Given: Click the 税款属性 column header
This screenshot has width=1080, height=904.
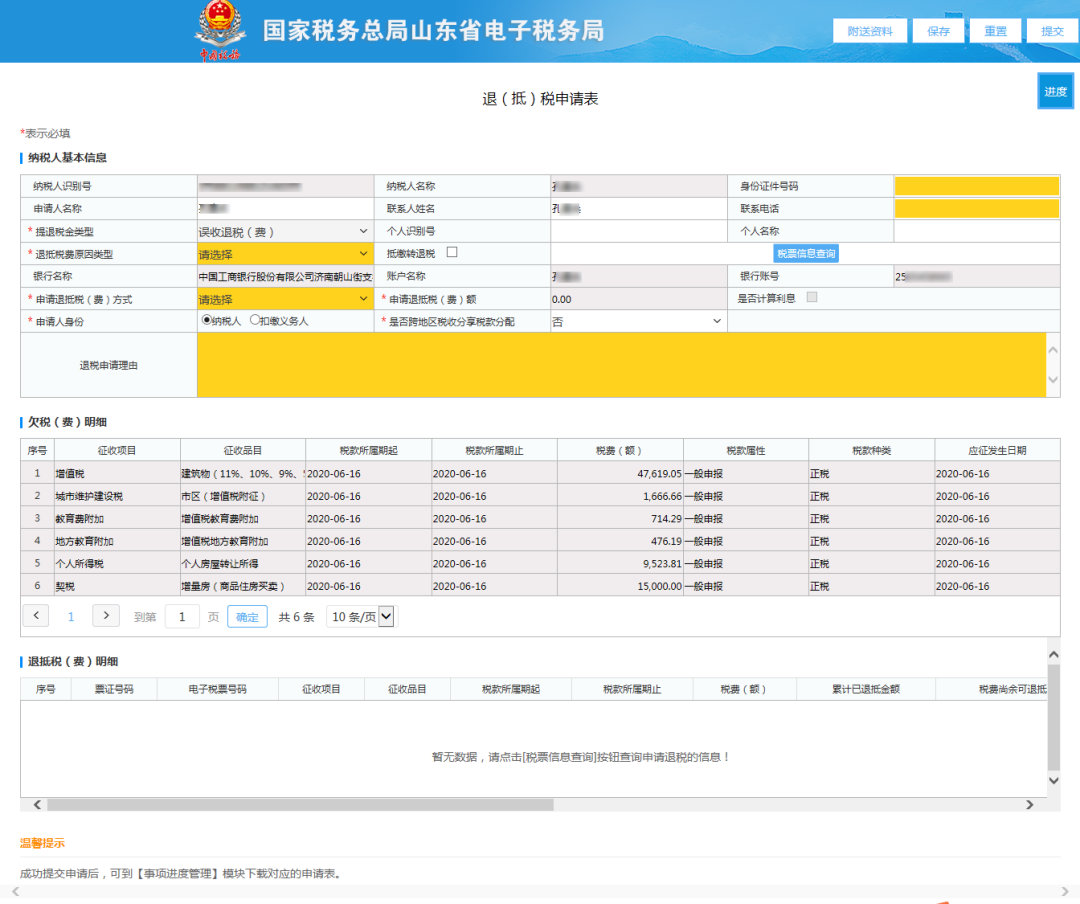Looking at the screenshot, I should [x=746, y=451].
